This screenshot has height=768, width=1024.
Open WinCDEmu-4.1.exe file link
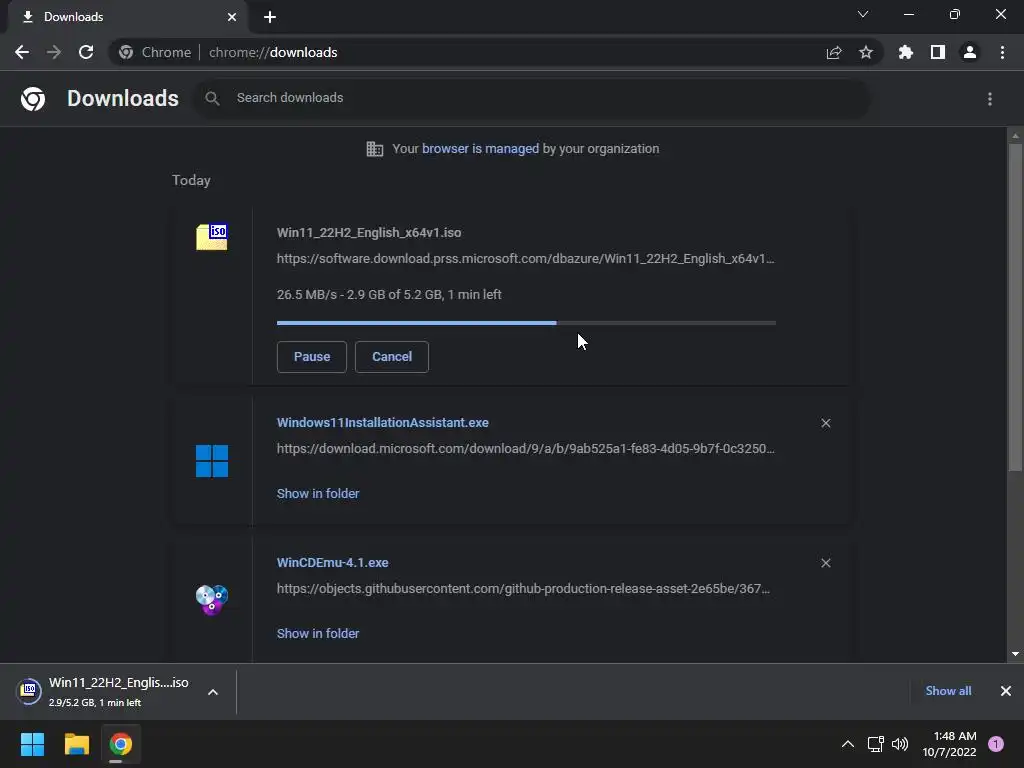pos(332,562)
